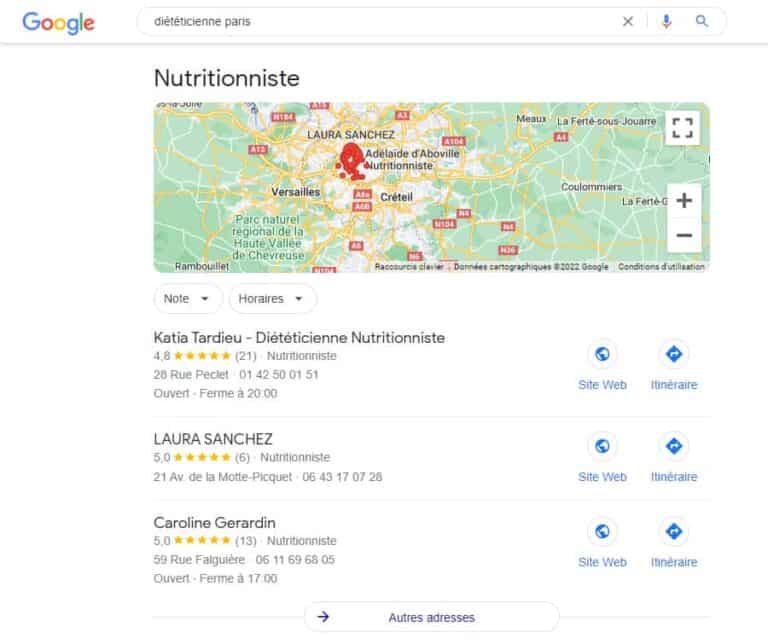This screenshot has height=644, width=768.
Task: Open Katia Tardieu - Diététicienne Nutritionniste listing
Action: click(299, 337)
